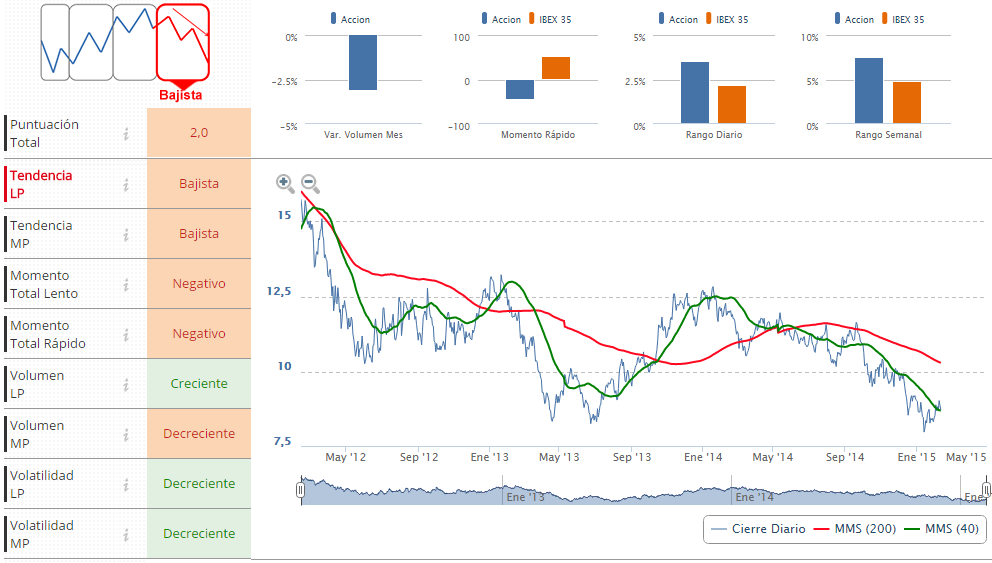Viewport: 992px width, 563px height.
Task: Zoom in on the price chart
Action: 285,183
